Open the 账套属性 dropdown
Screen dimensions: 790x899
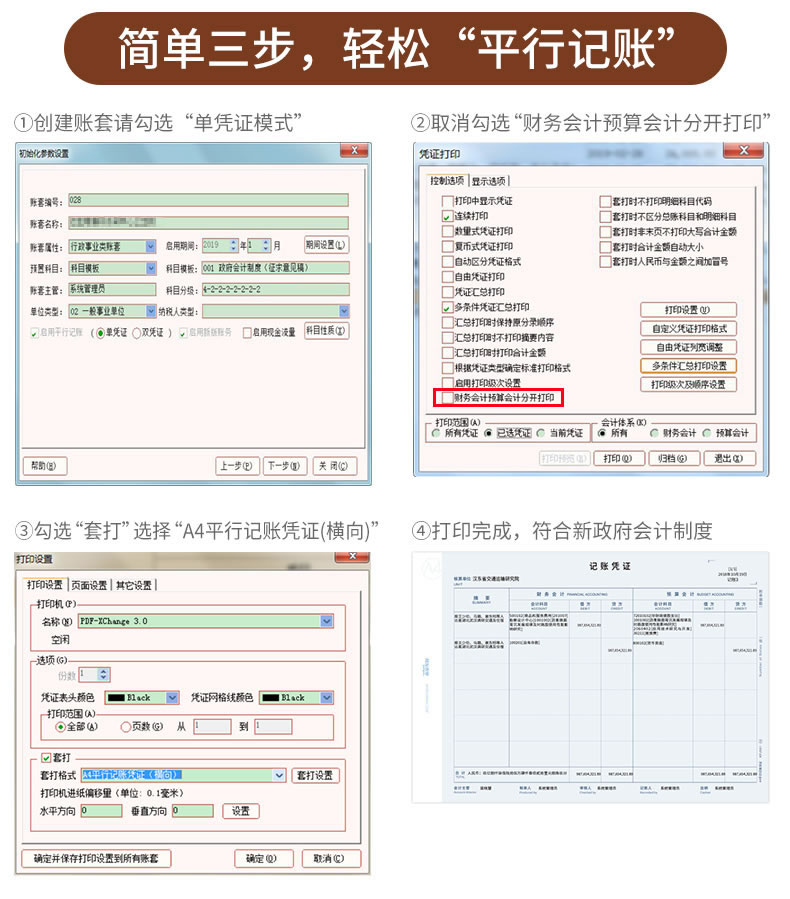[150, 247]
